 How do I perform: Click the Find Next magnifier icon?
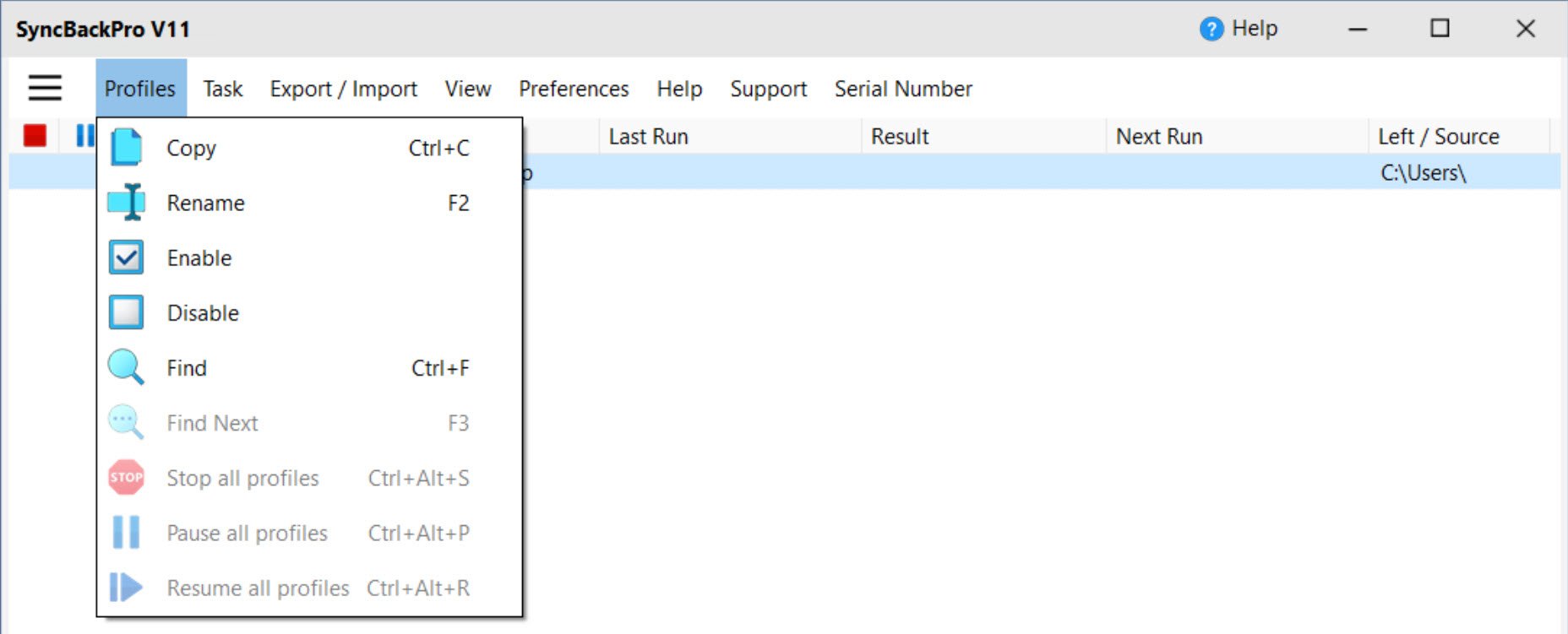(126, 423)
